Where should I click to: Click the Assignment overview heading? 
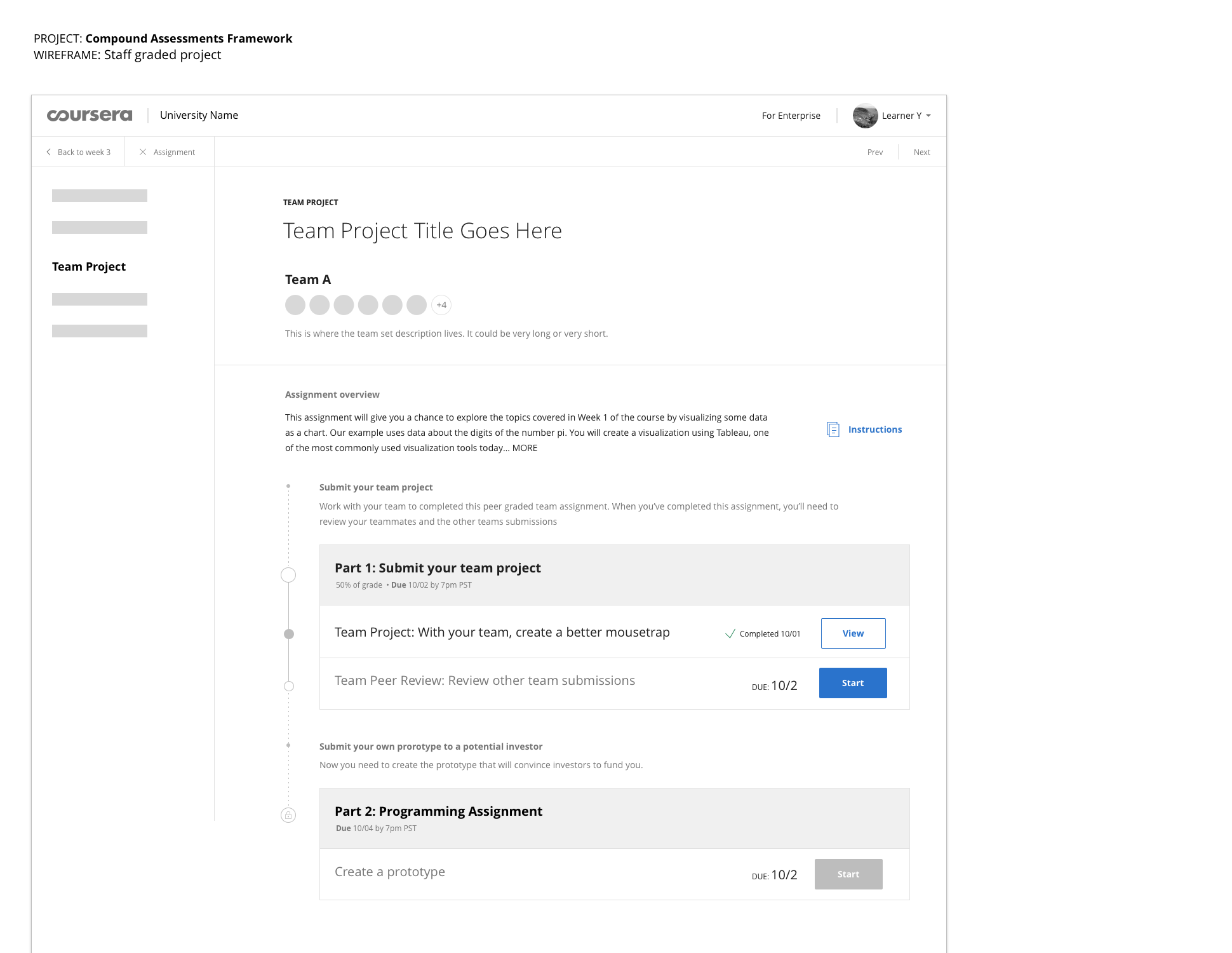coord(332,395)
